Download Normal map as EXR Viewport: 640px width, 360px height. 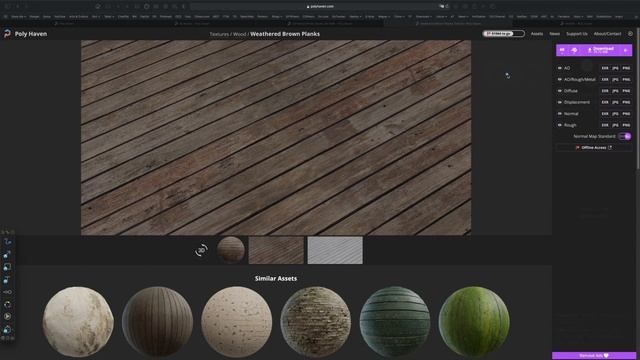[x=604, y=114]
